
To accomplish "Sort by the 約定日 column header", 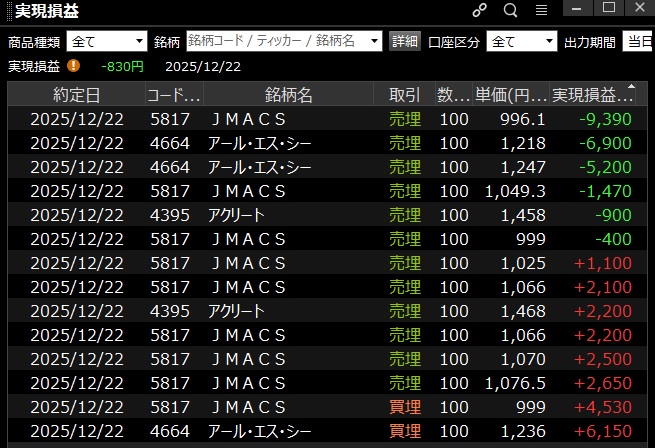I will pos(76,95).
